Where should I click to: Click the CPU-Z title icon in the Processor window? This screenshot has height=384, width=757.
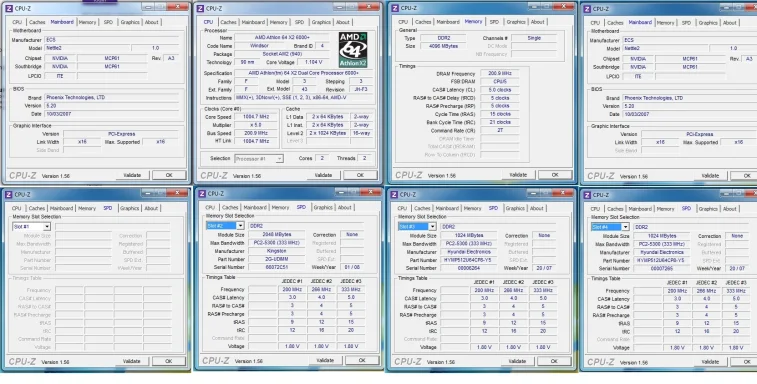click(200, 8)
